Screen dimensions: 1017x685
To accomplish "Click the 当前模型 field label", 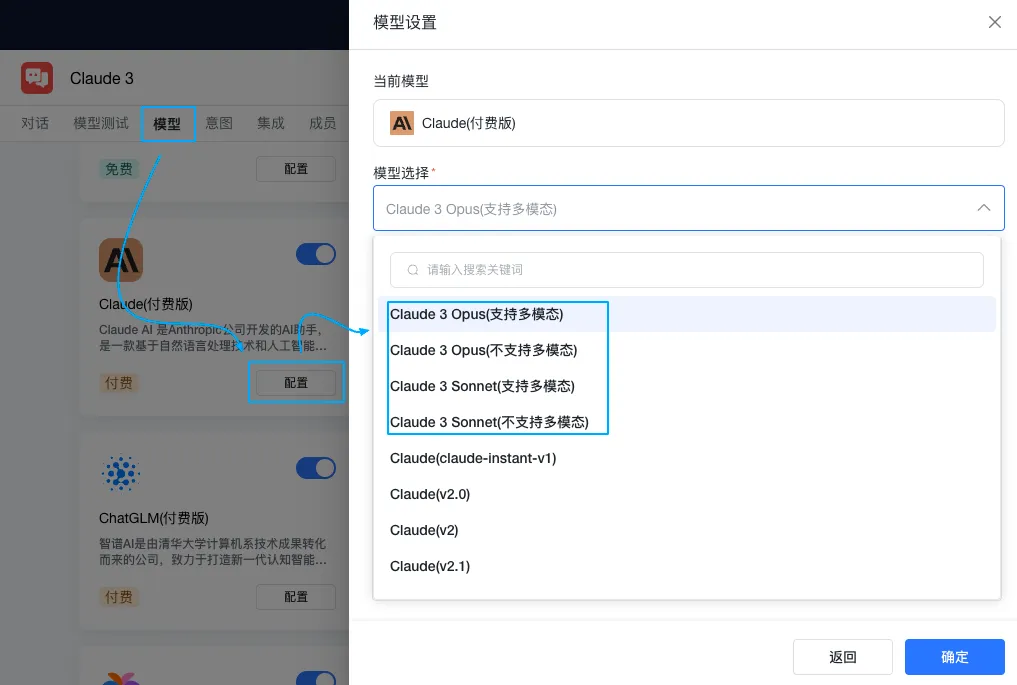I will click(x=401, y=81).
